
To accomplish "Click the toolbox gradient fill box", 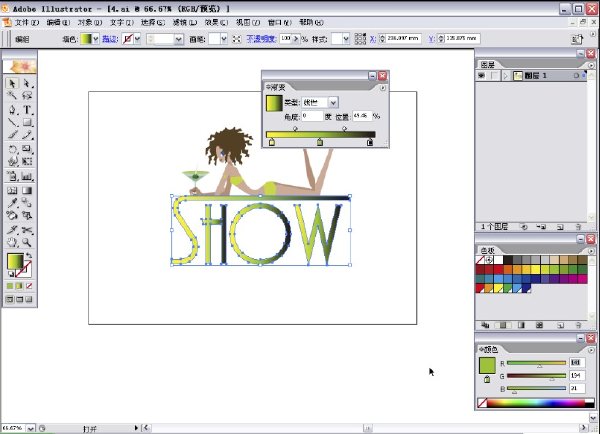I will [x=15, y=261].
